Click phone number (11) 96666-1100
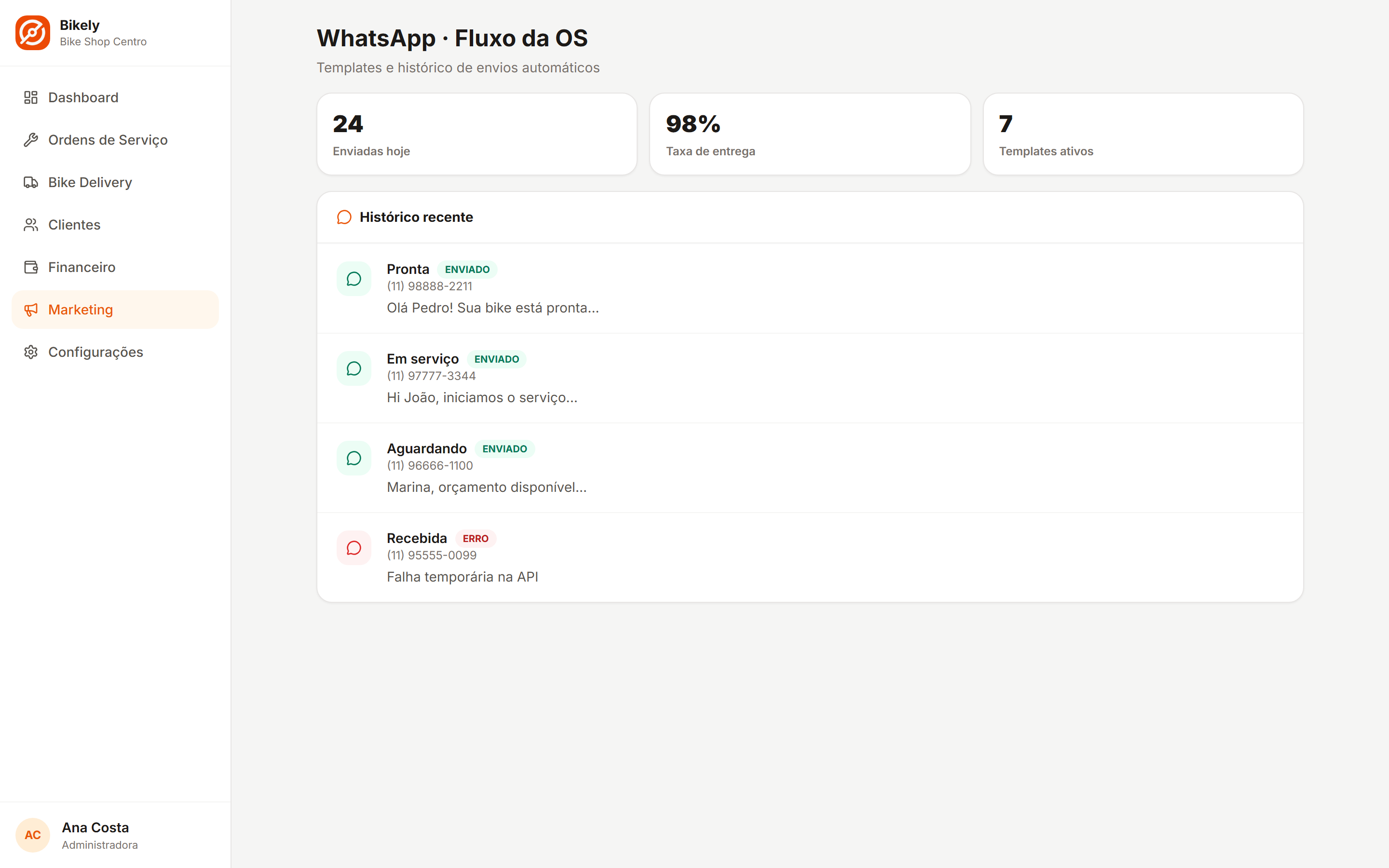The height and width of the screenshot is (868, 1389). click(430, 465)
